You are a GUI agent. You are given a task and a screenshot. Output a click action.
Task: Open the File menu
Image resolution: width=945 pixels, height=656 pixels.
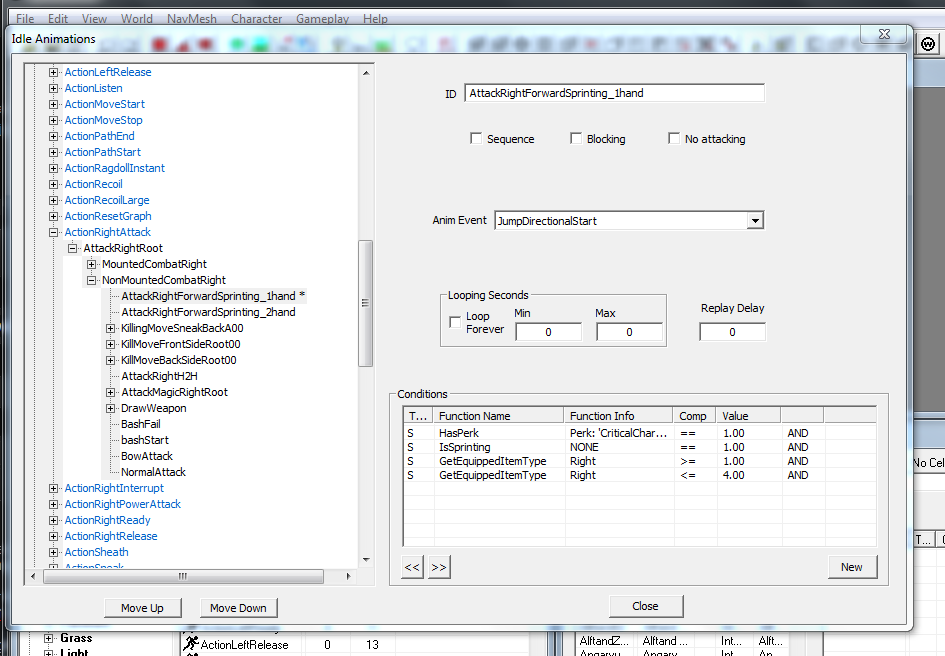pos(25,19)
